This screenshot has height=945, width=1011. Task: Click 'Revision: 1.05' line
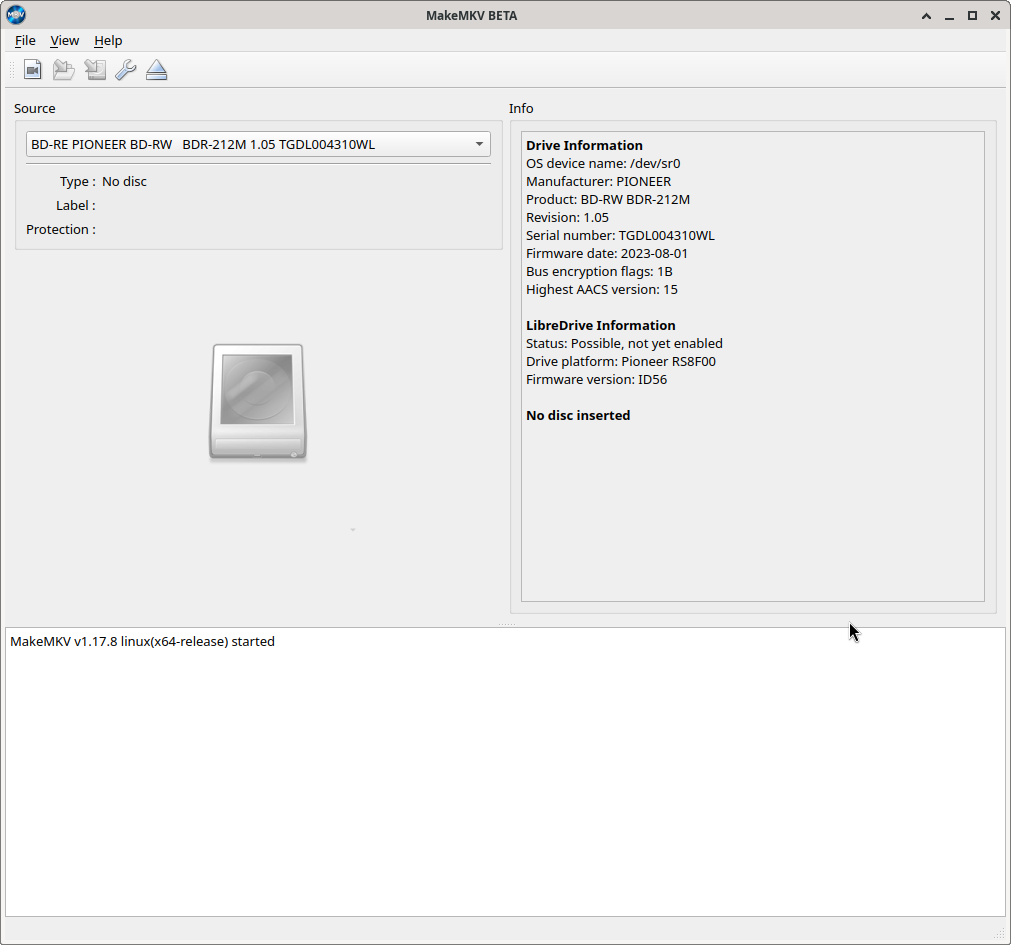tap(567, 217)
